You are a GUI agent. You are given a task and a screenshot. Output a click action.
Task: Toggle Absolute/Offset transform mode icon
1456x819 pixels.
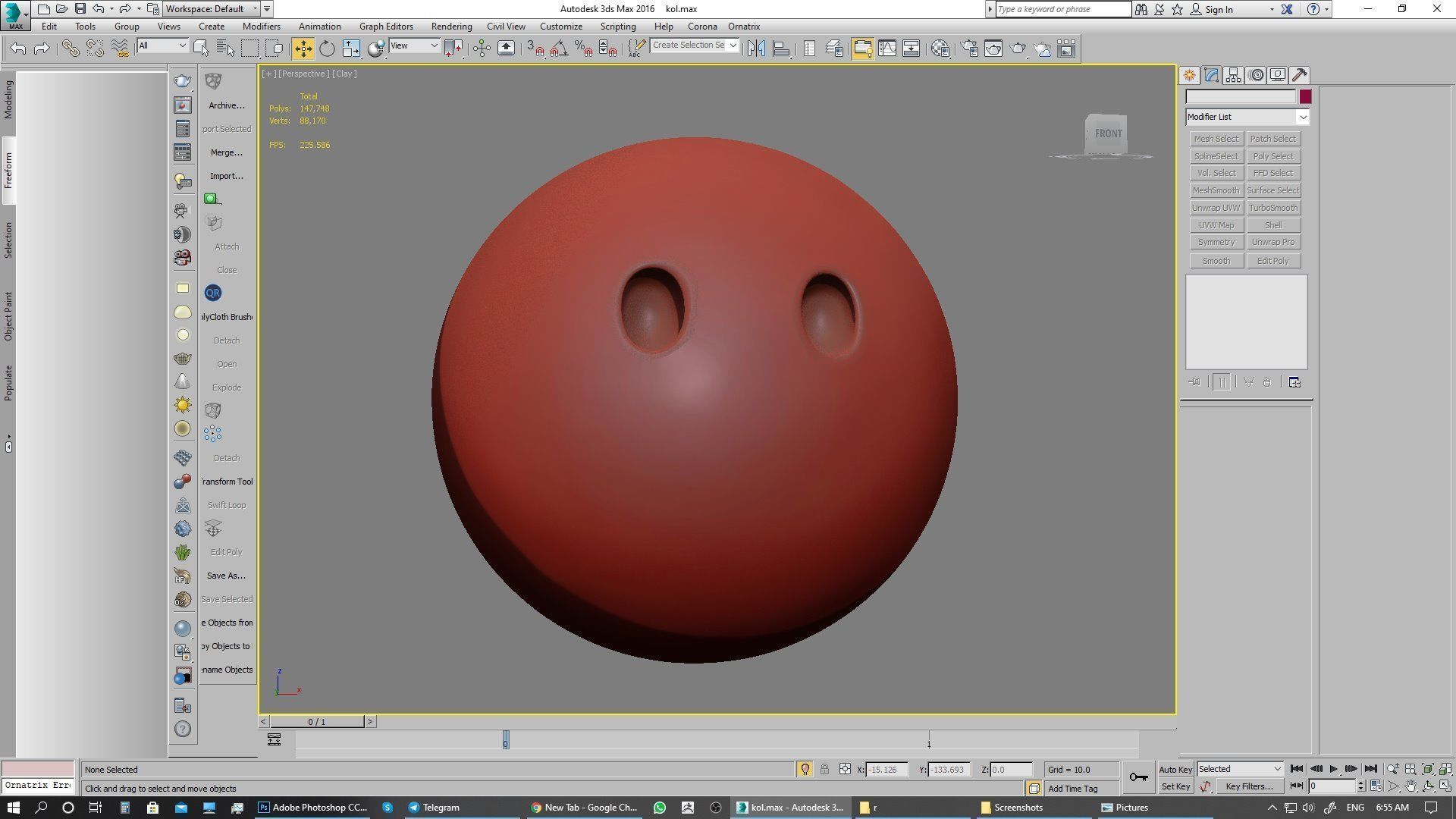[845, 769]
